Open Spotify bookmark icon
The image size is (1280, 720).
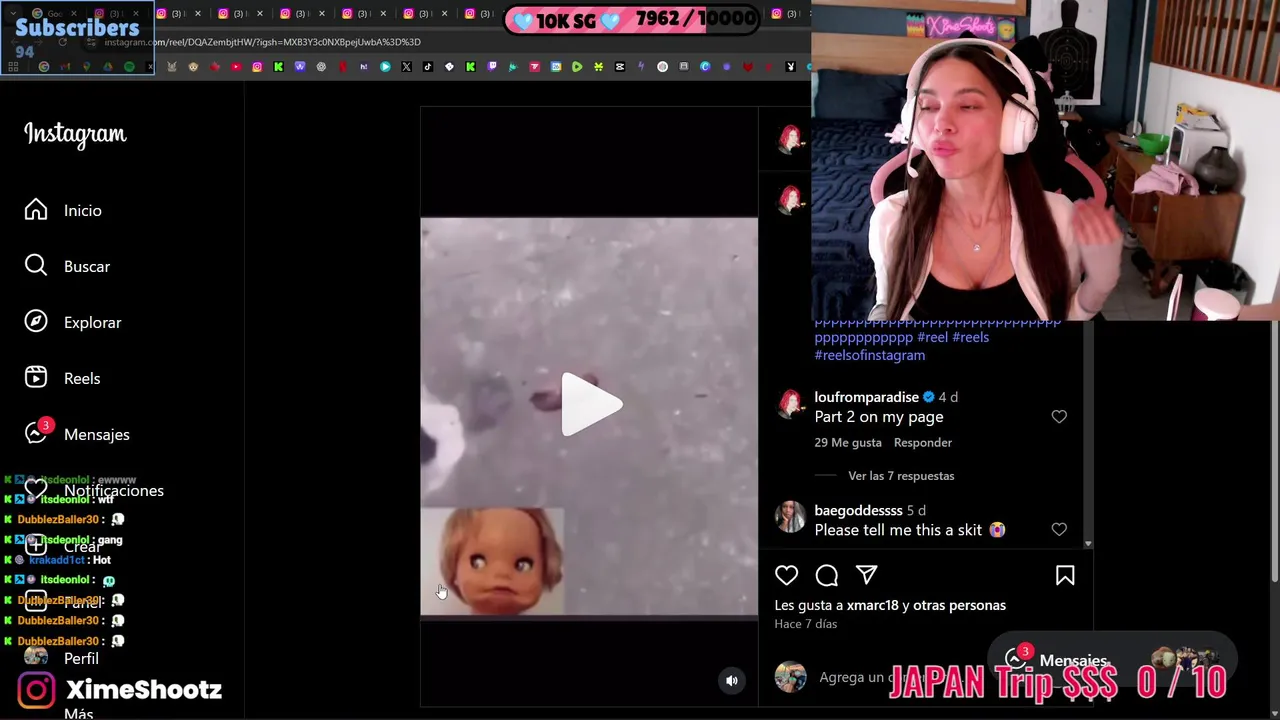point(129,67)
